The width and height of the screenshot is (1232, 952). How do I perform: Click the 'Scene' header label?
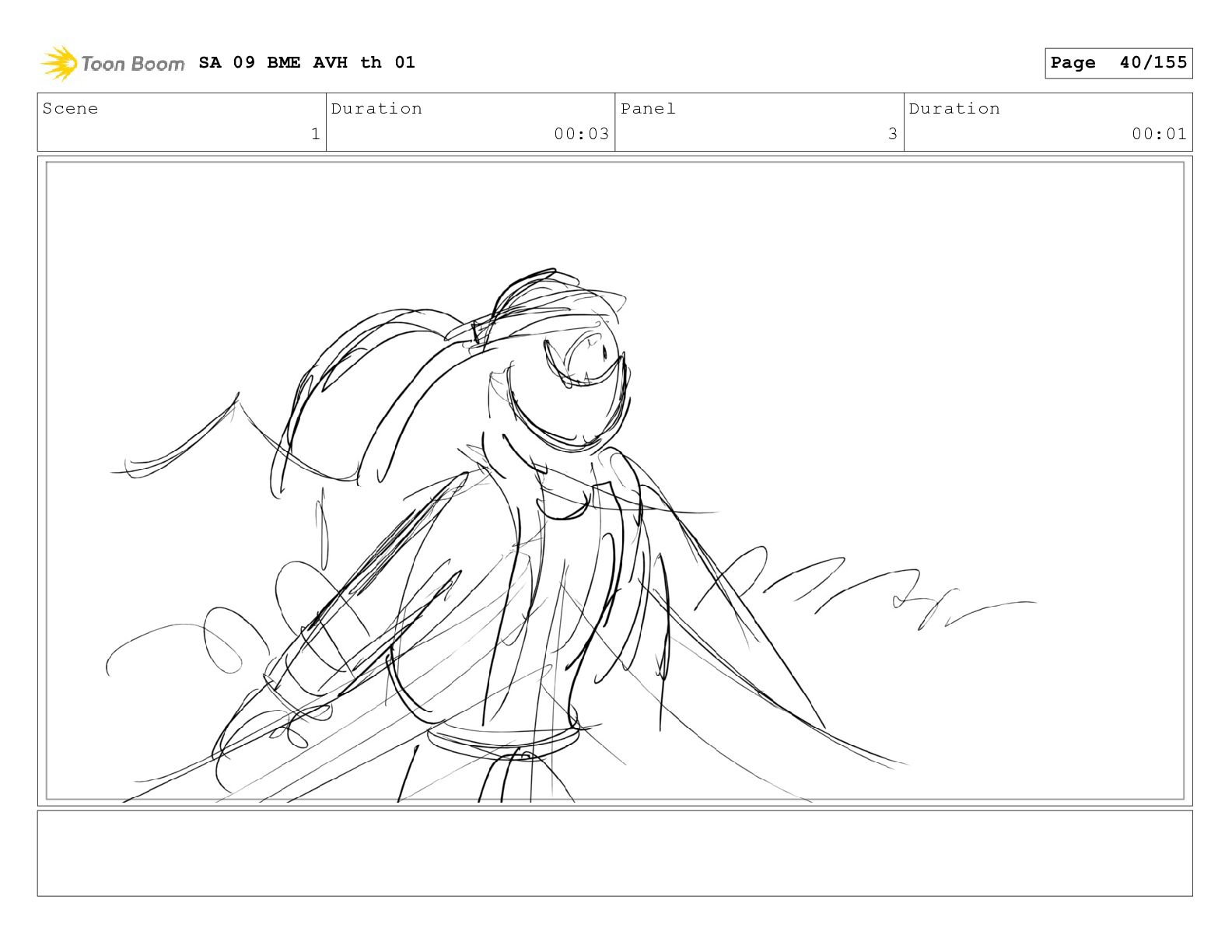(70, 109)
